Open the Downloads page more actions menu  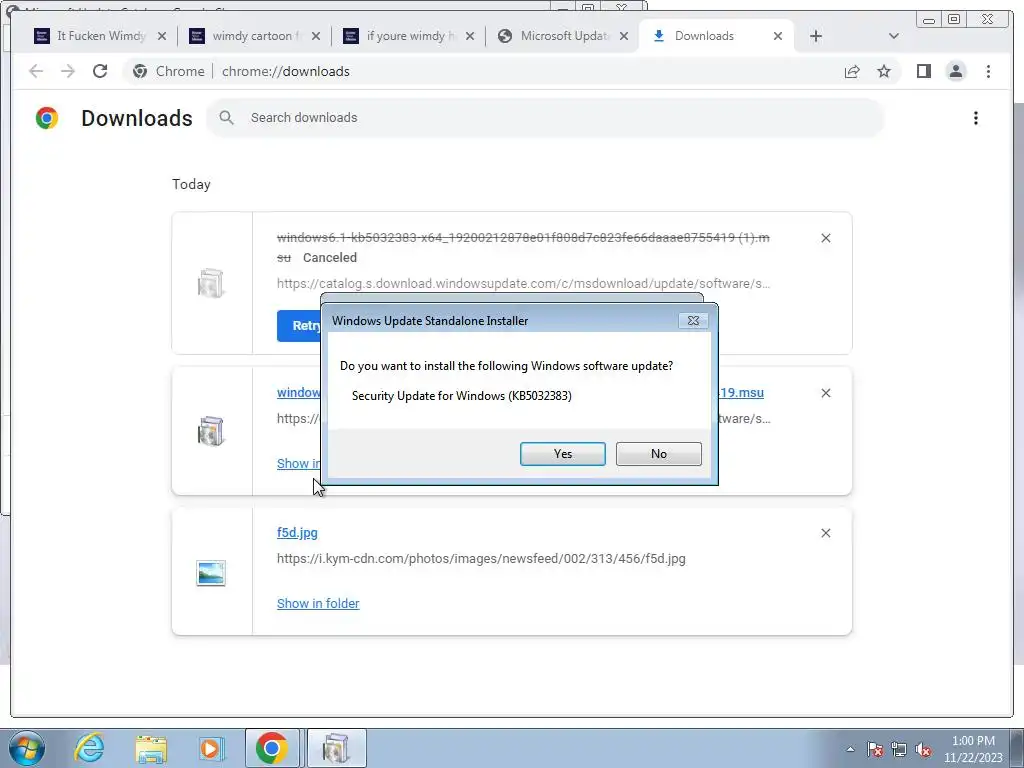coord(976,118)
